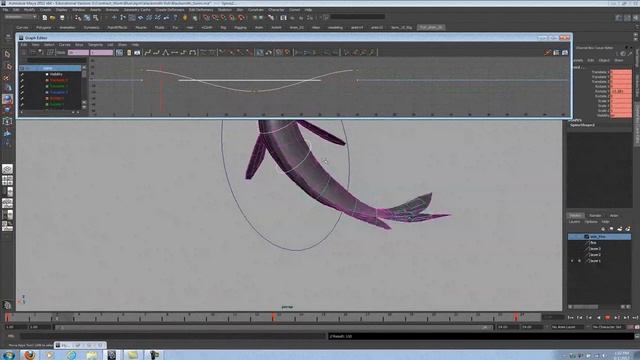The width and height of the screenshot is (640, 360).
Task: Select by component type mode icon
Action: (96, 18)
